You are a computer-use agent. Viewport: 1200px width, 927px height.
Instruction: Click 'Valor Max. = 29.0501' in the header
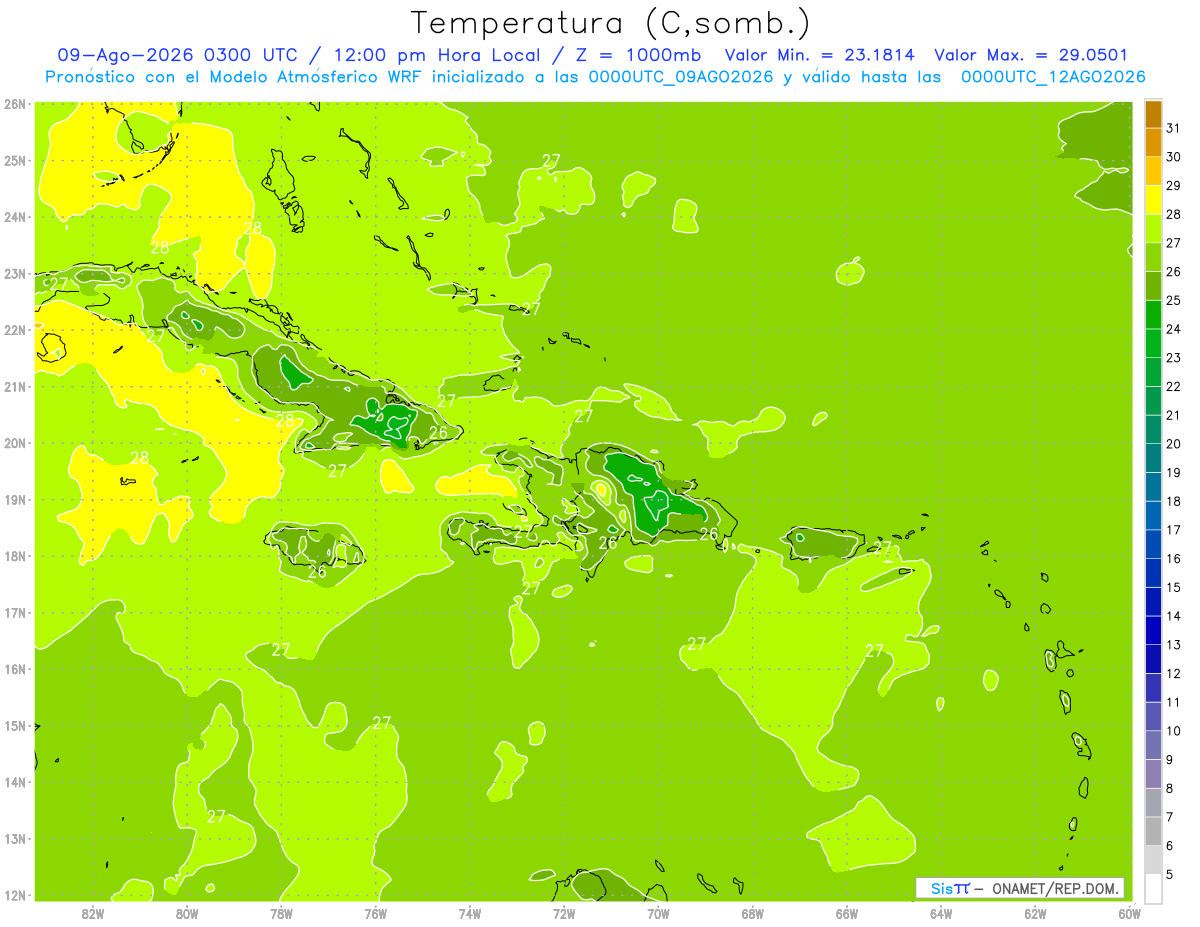1032,55
